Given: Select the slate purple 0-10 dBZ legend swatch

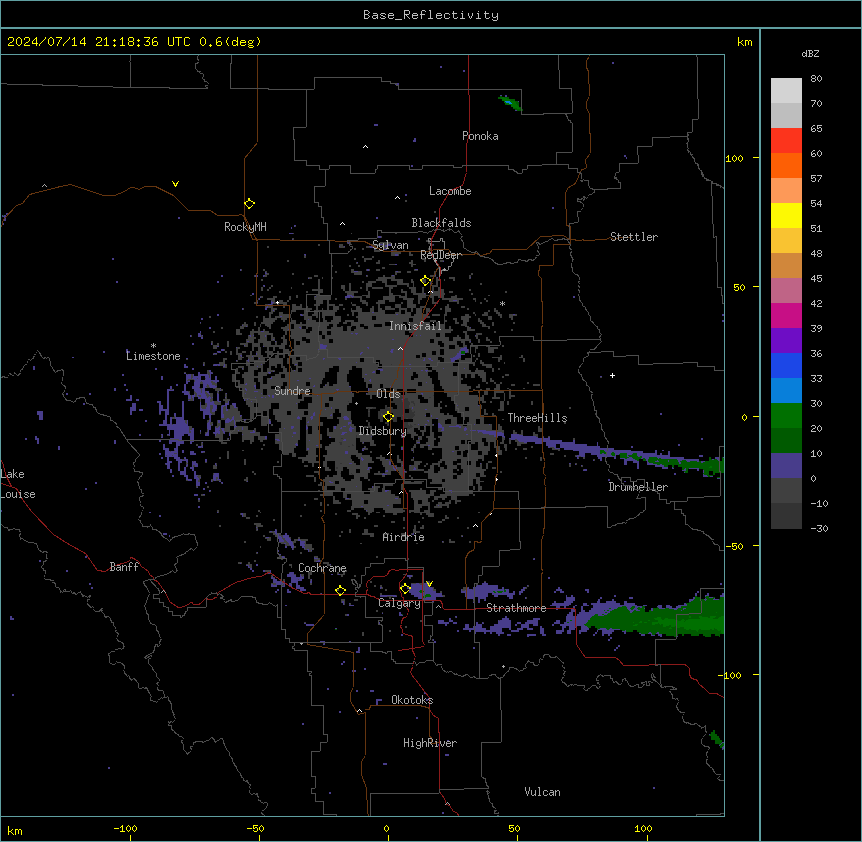Looking at the screenshot, I should click(786, 466).
